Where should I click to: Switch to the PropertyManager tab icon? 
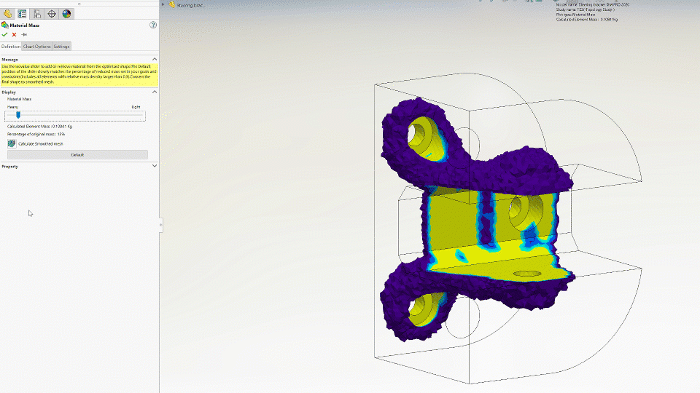pyautogui.click(x=22, y=14)
